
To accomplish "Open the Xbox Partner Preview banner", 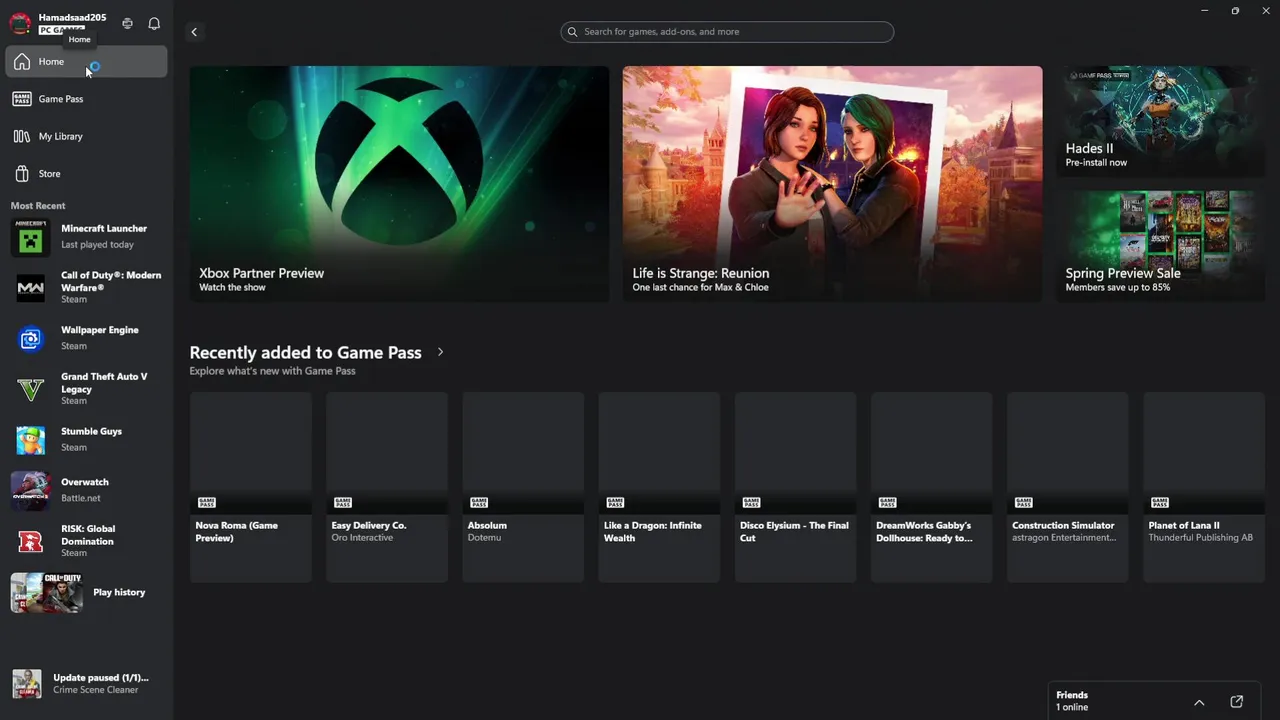I will pyautogui.click(x=399, y=184).
